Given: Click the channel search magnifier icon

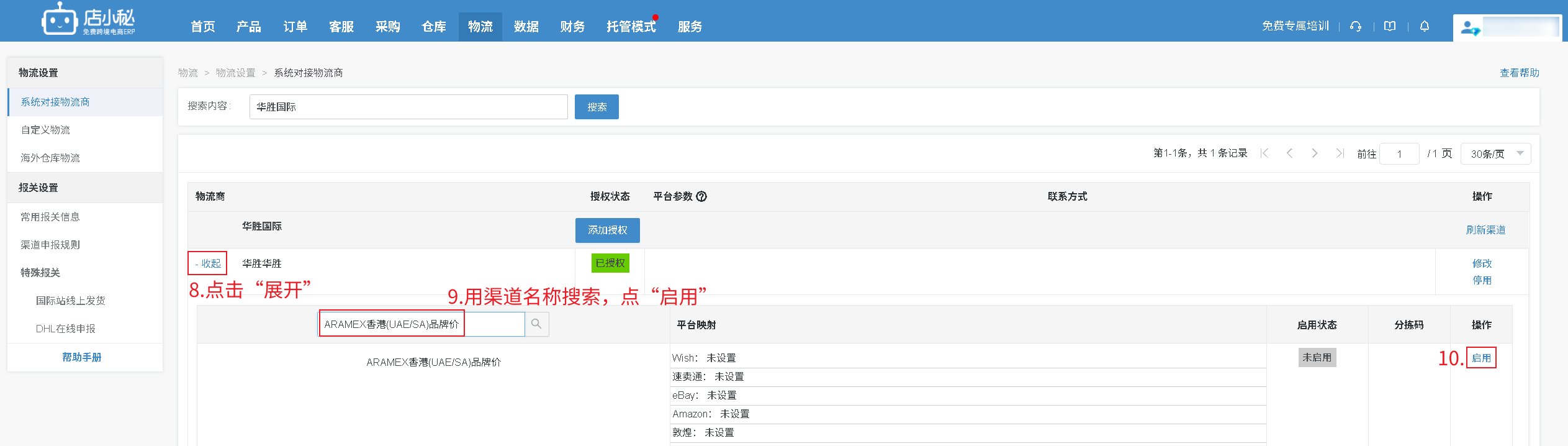Looking at the screenshot, I should (x=536, y=324).
